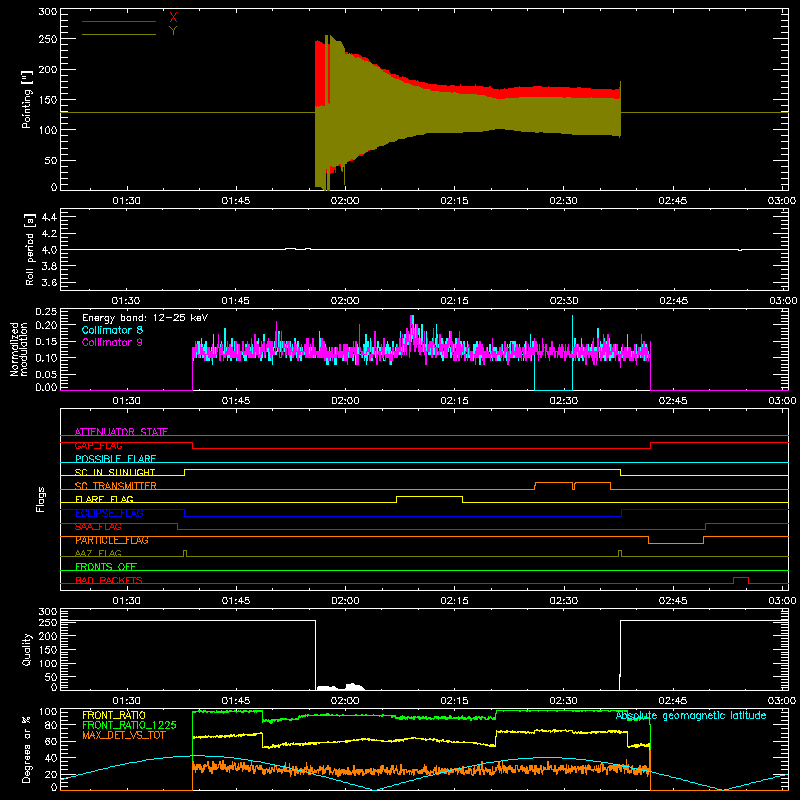This screenshot has width=800, height=800.
Task: Click the green 'FRONT_RATIO_1225' legend label
Action: coord(129,725)
